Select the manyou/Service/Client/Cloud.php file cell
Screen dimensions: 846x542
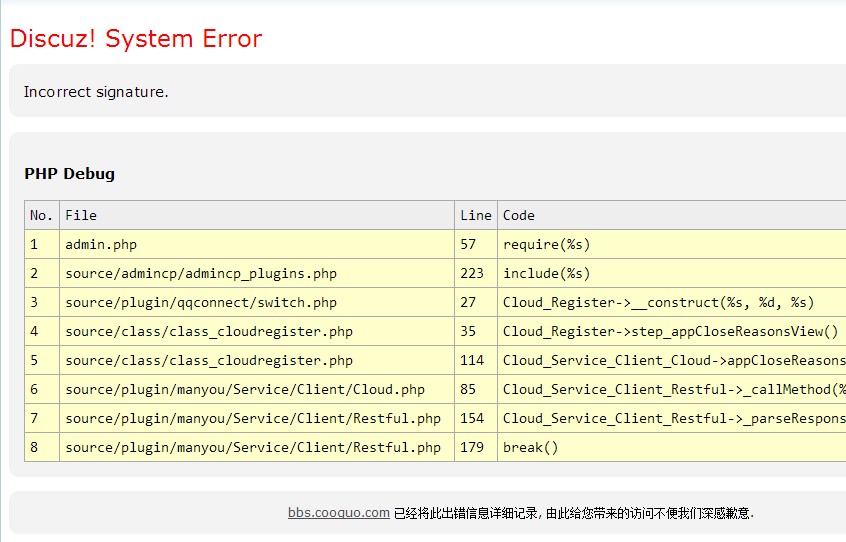click(257, 389)
